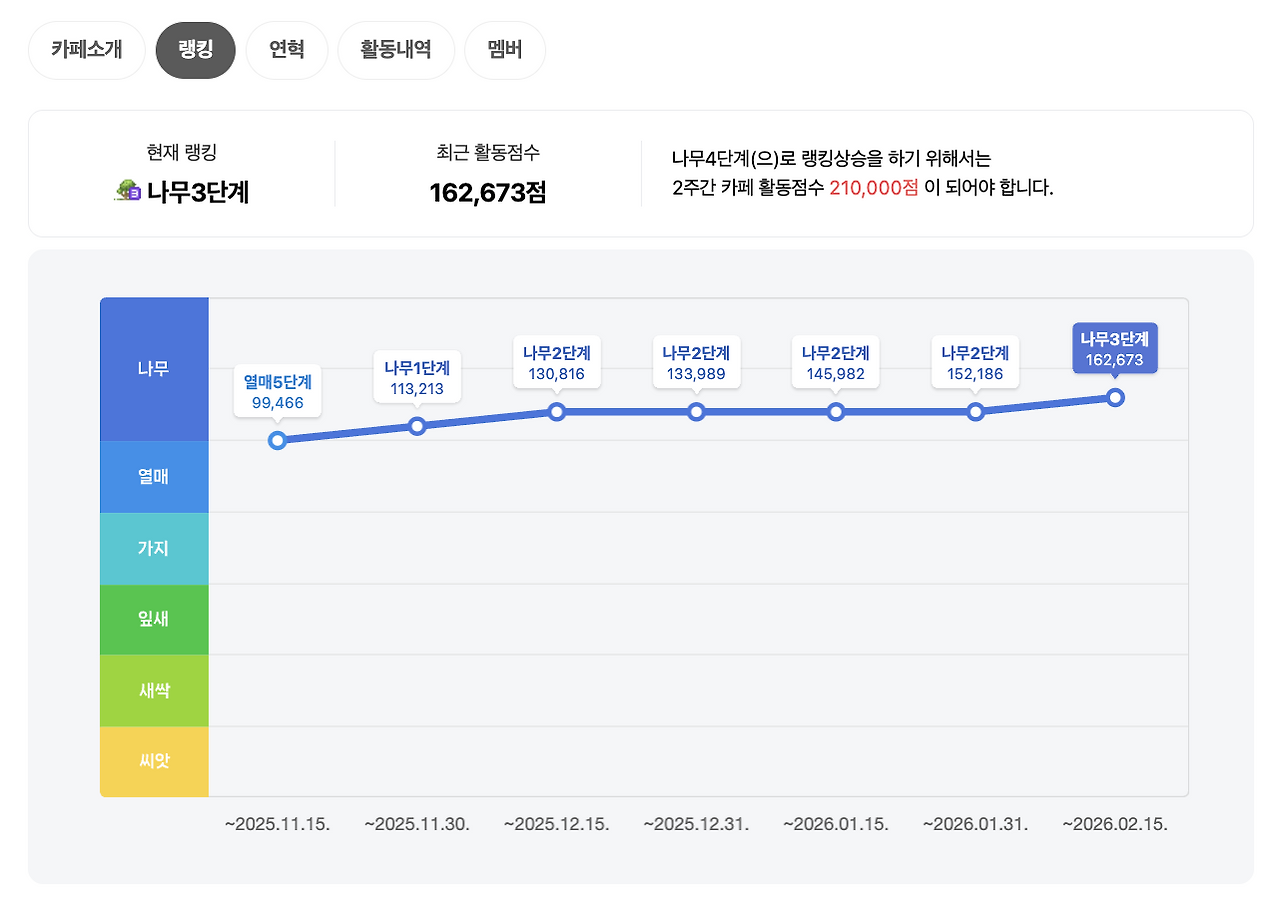The image size is (1280, 900).
Task: Click the active 랭킹 tab
Action: 195,50
